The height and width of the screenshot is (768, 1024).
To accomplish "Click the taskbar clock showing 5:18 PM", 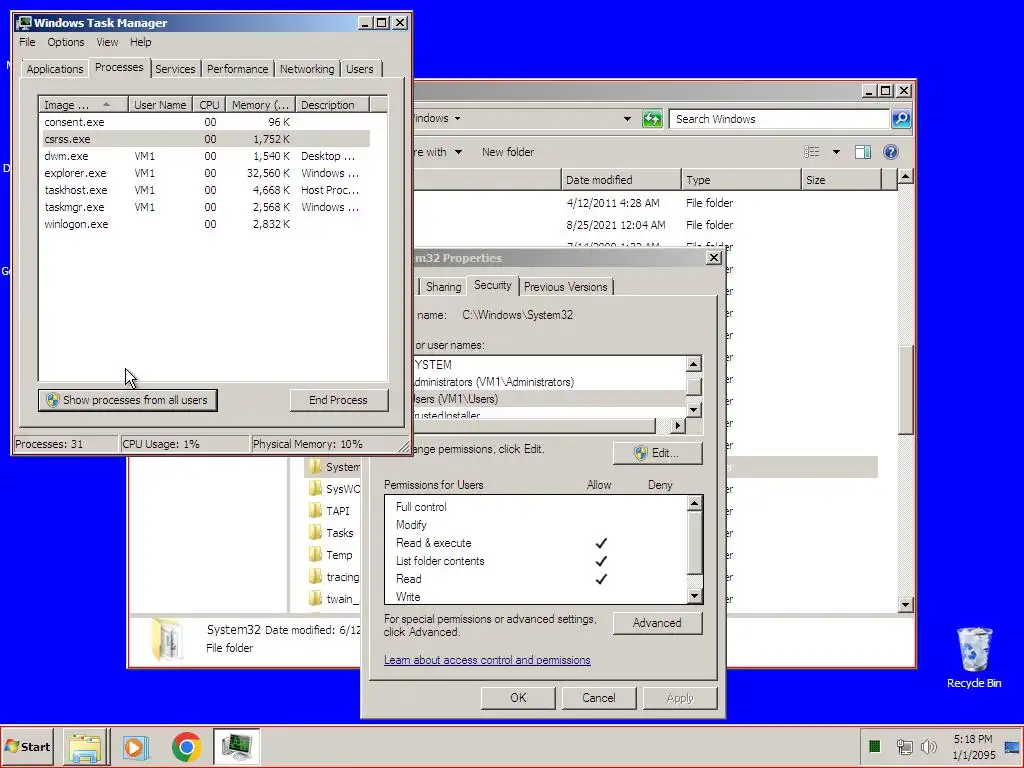I will point(974,747).
